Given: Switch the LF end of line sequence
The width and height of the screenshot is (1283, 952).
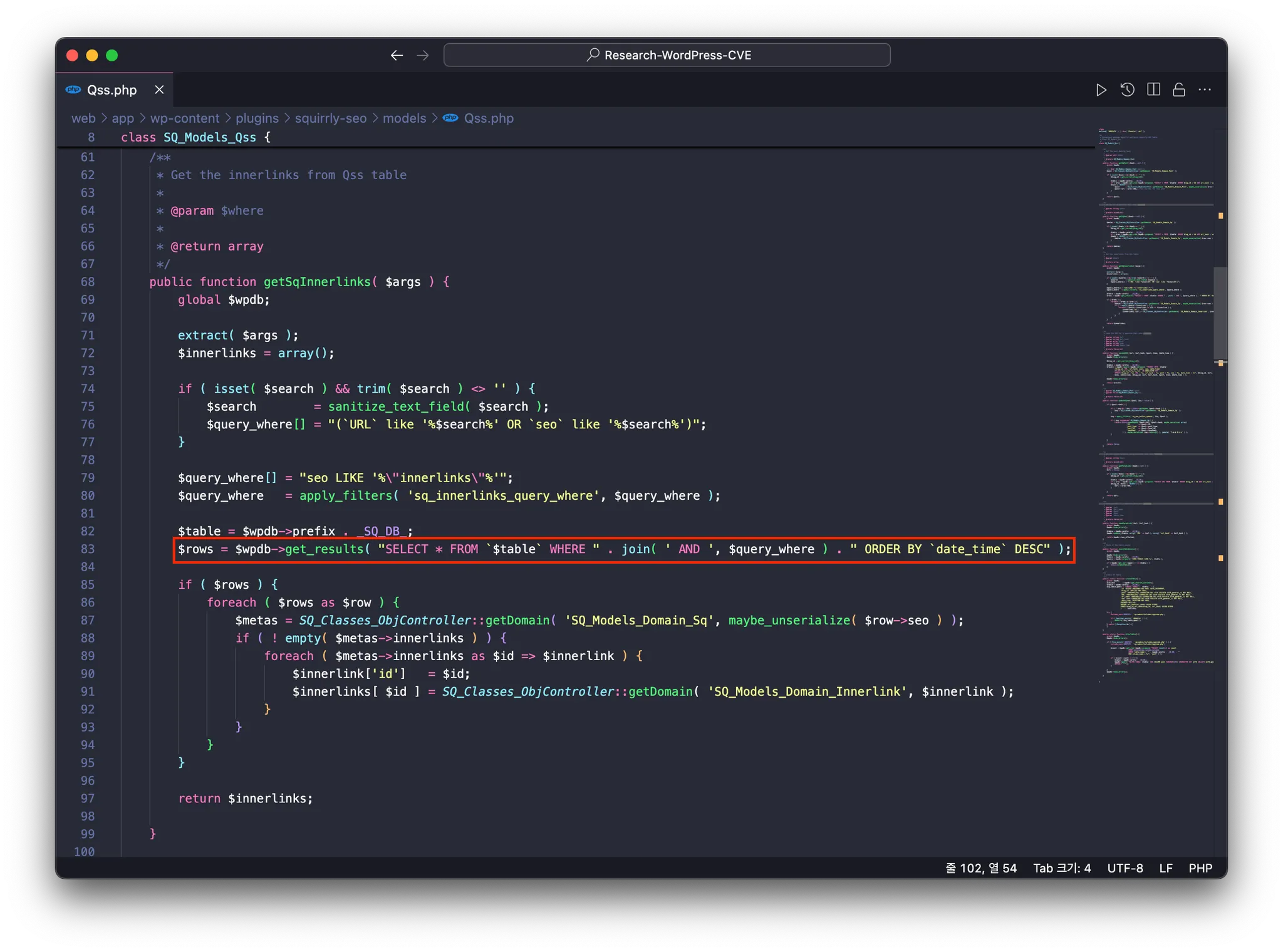Looking at the screenshot, I should pyautogui.click(x=1165, y=868).
